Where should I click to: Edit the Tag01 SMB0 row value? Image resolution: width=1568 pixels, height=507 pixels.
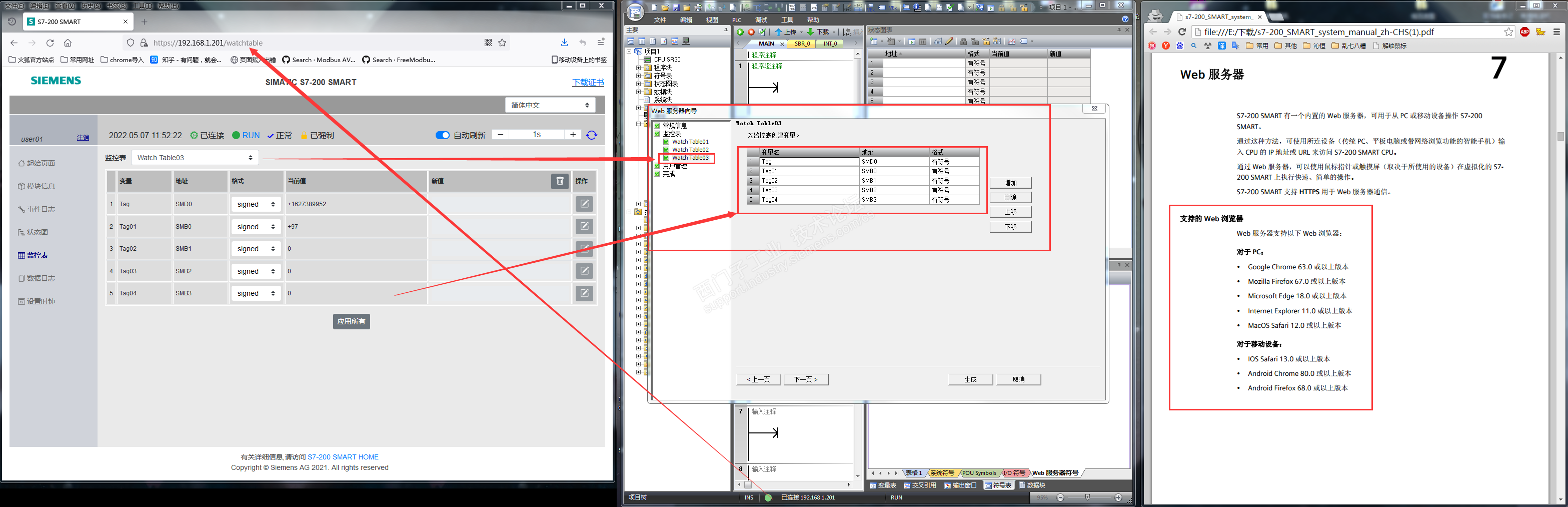coord(584,226)
